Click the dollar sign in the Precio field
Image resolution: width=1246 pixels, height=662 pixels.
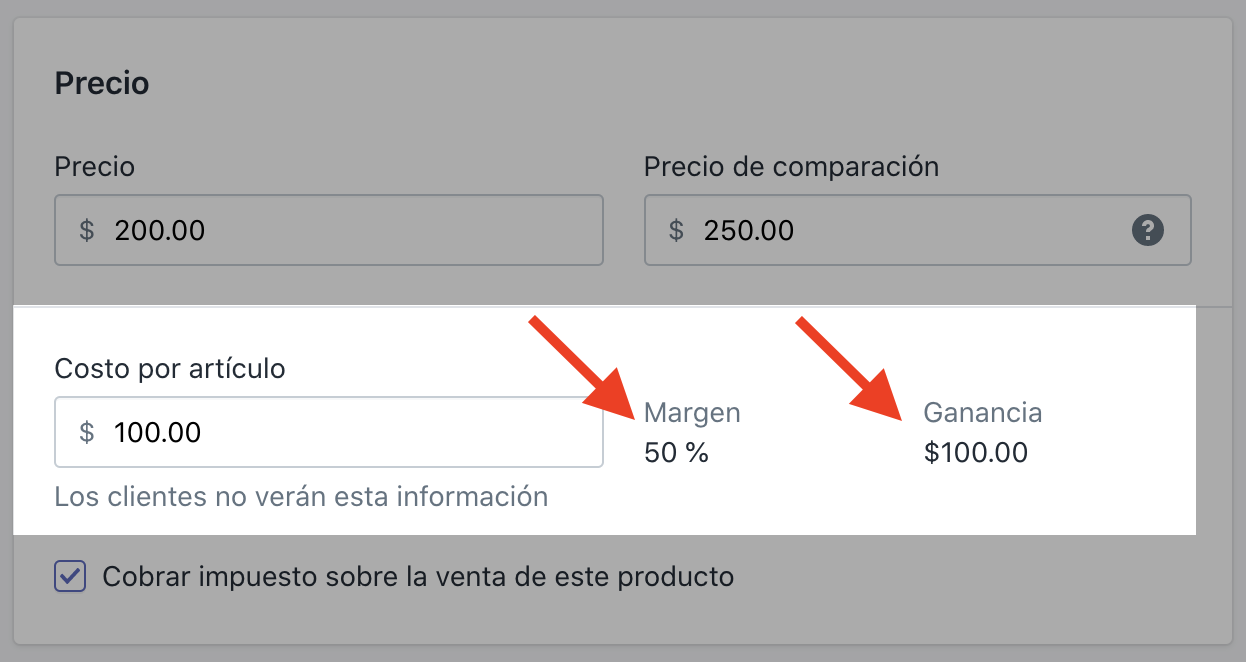tap(87, 231)
